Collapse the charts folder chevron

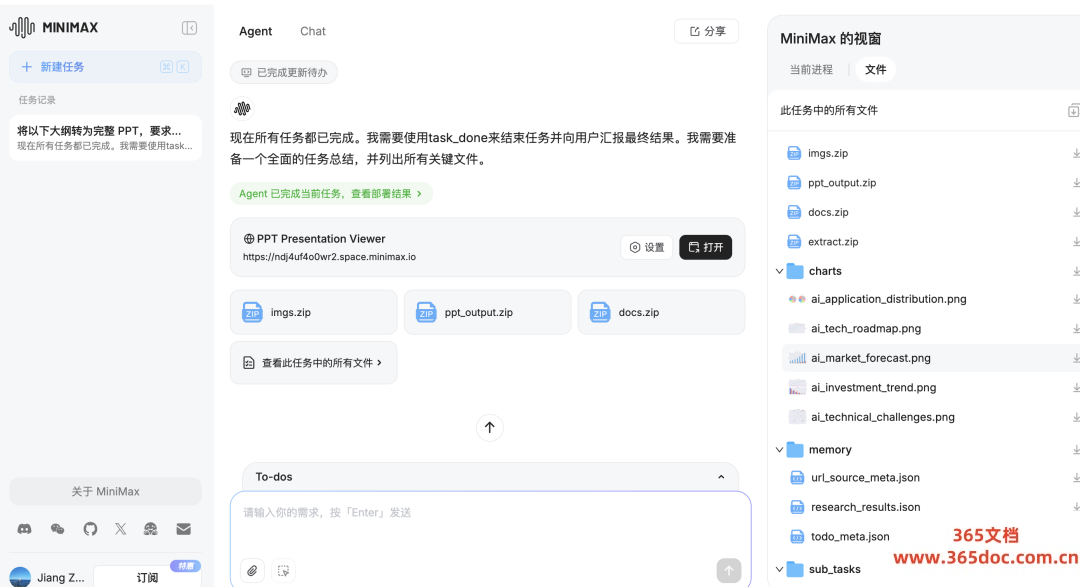pyautogui.click(x=779, y=271)
